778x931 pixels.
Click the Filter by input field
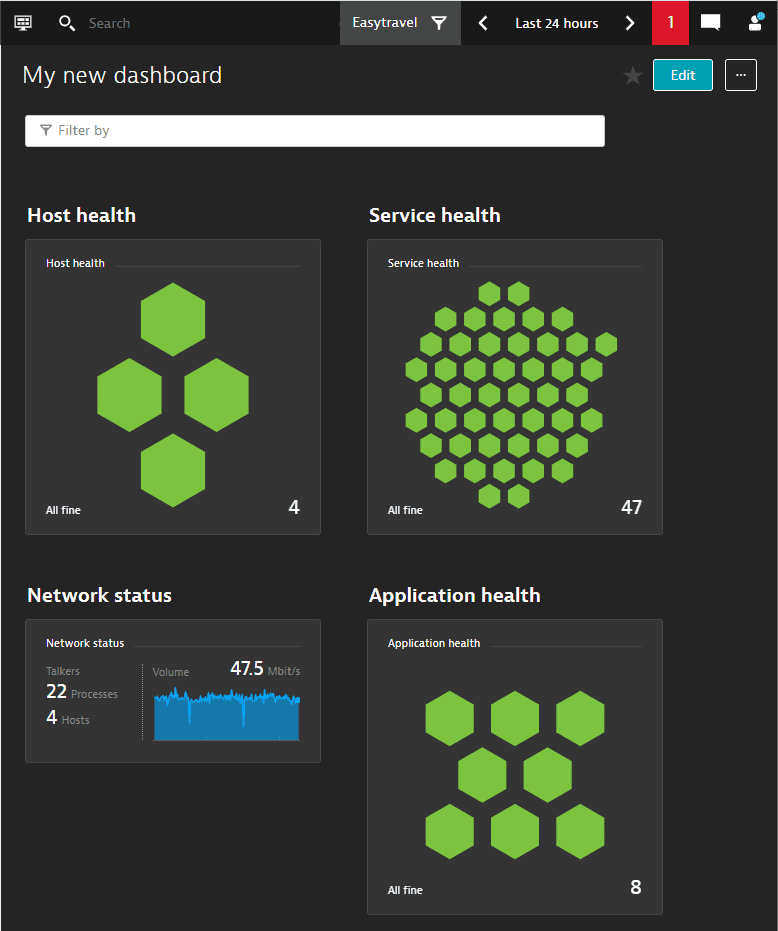pos(315,131)
